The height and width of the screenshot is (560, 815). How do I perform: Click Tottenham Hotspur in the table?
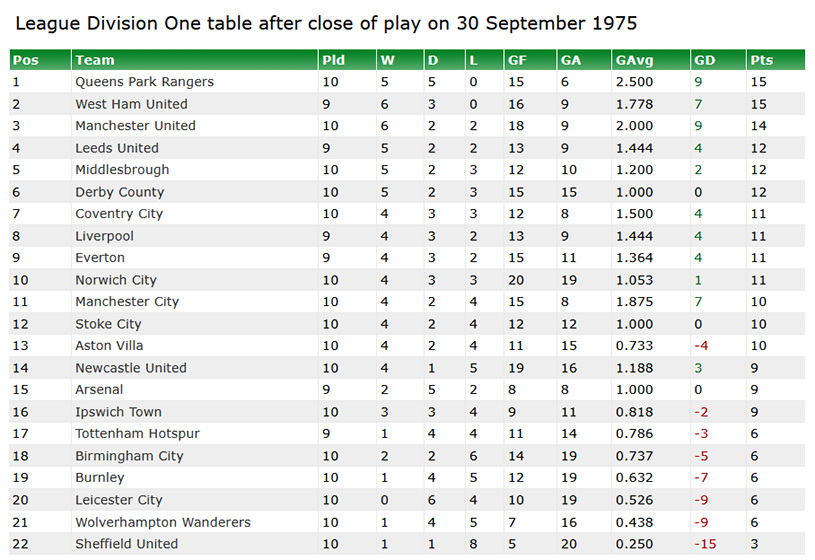click(137, 434)
